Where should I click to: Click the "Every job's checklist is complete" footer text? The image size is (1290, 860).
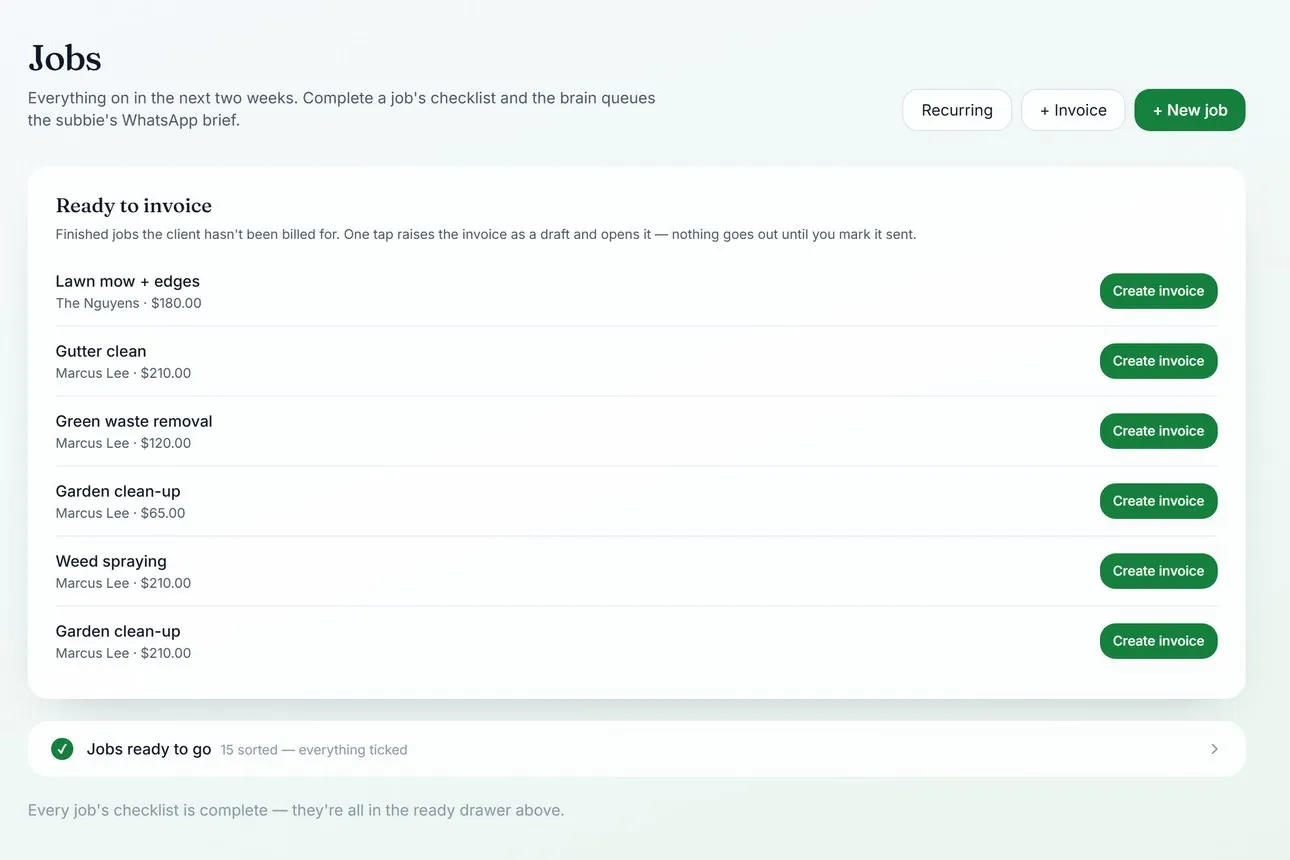click(x=296, y=810)
